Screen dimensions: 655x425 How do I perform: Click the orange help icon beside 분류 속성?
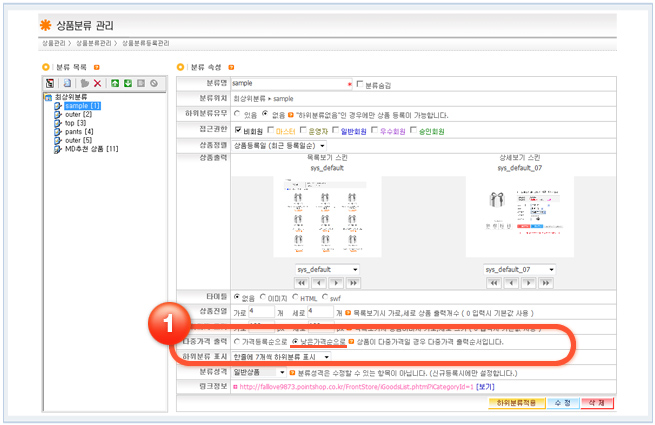tap(243, 67)
